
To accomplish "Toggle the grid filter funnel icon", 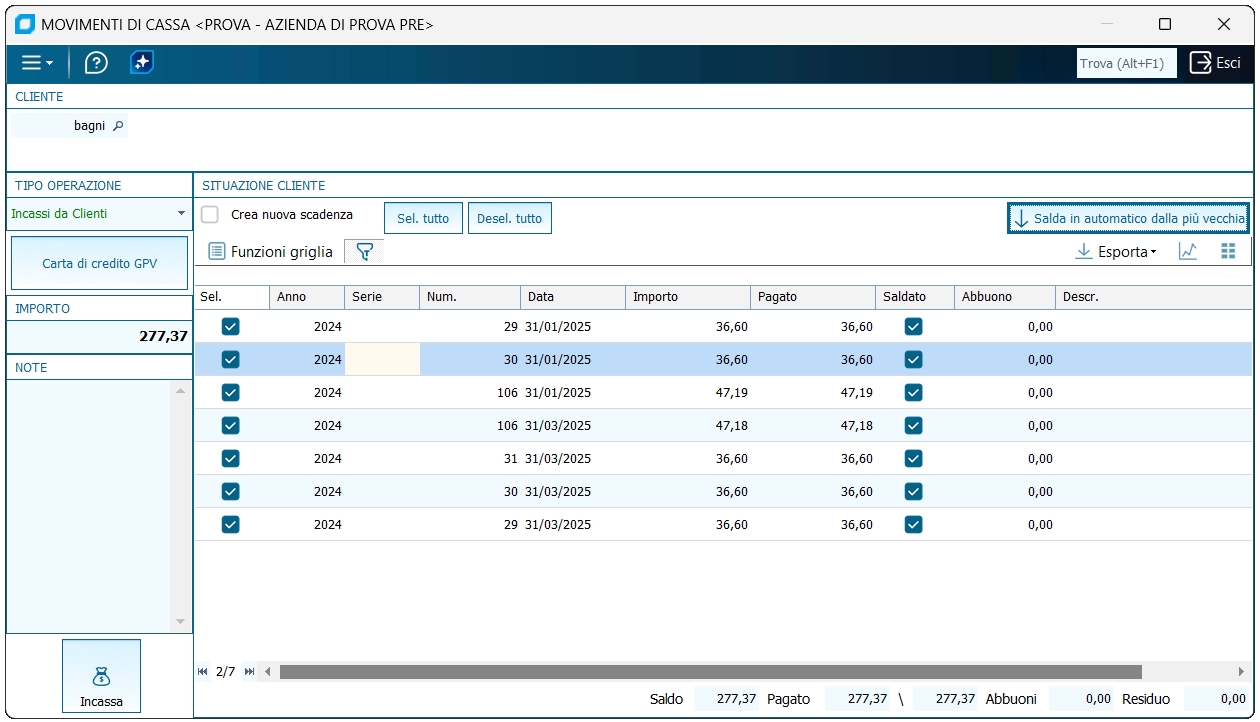I will click(x=364, y=252).
